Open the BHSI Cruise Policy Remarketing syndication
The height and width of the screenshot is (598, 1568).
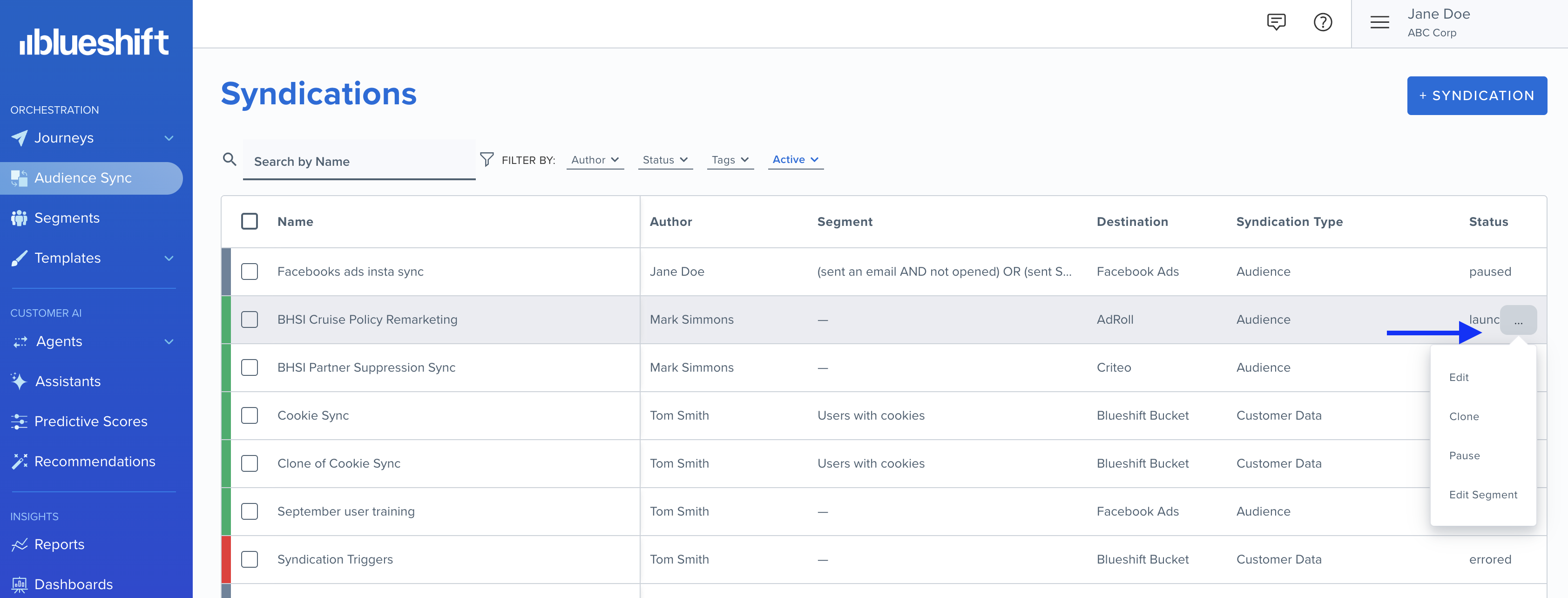367,319
